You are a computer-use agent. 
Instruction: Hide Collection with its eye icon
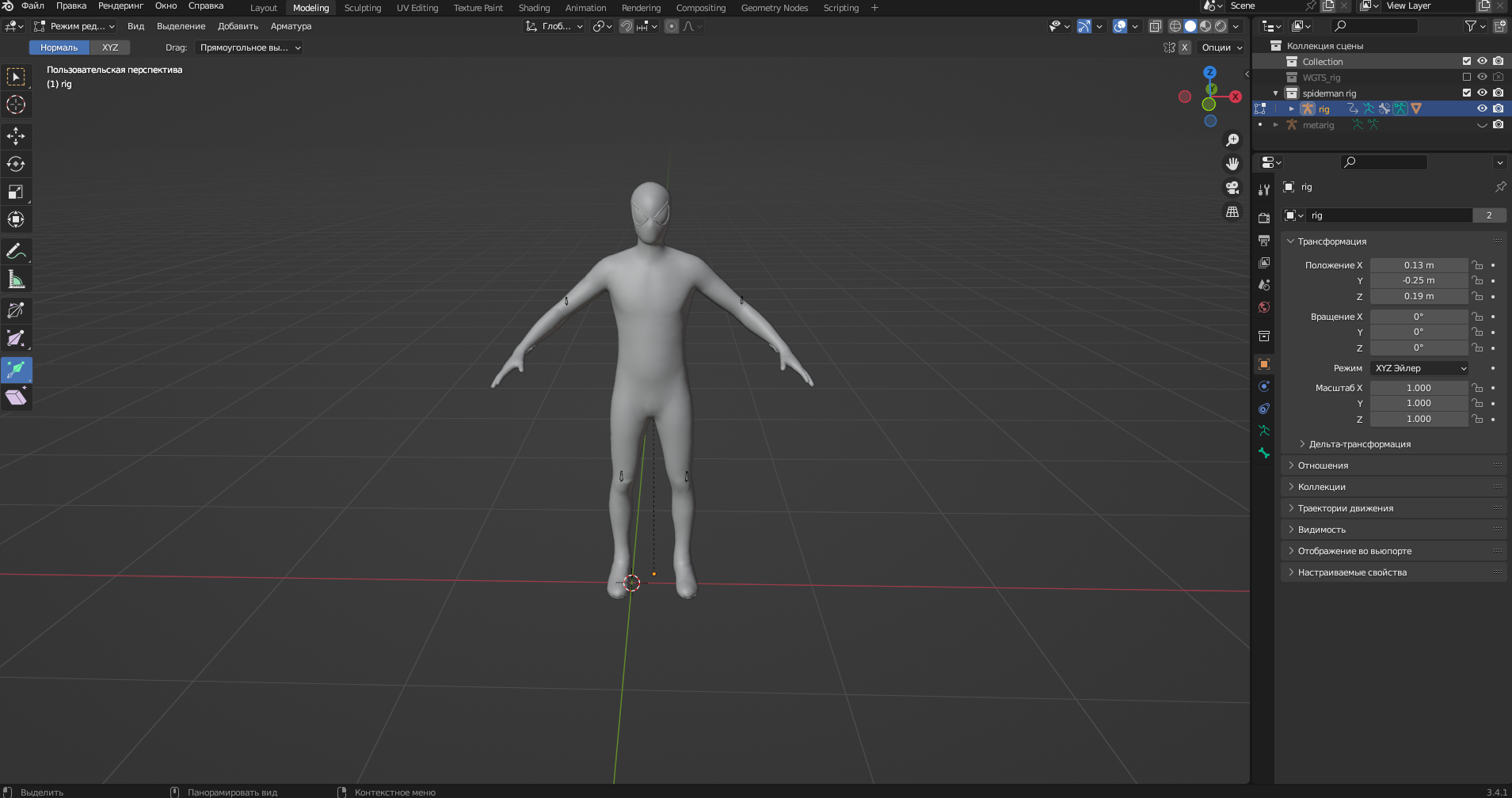click(1482, 61)
